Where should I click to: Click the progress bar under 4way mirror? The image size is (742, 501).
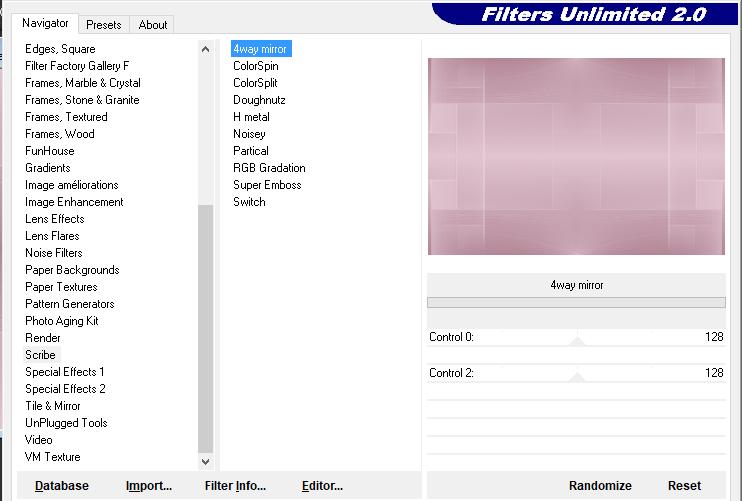tap(576, 302)
